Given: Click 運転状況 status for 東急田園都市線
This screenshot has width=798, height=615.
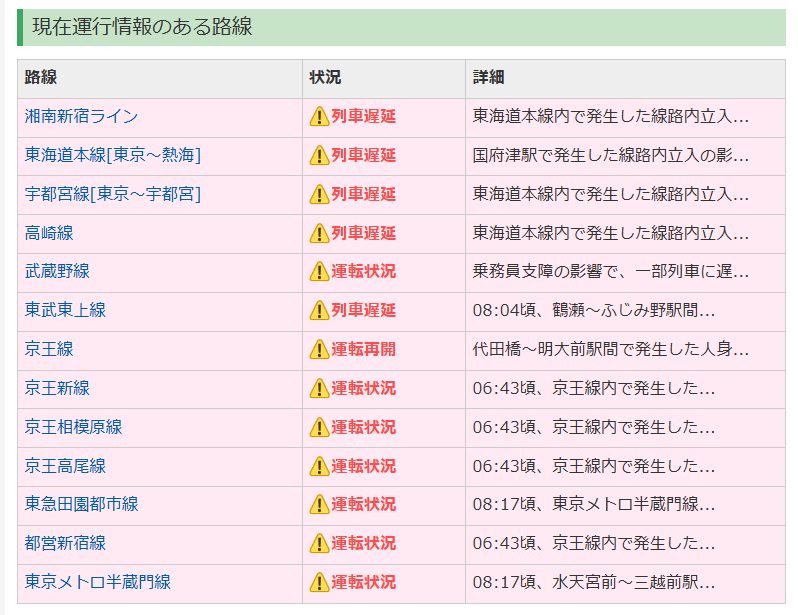Looking at the screenshot, I should (363, 505).
